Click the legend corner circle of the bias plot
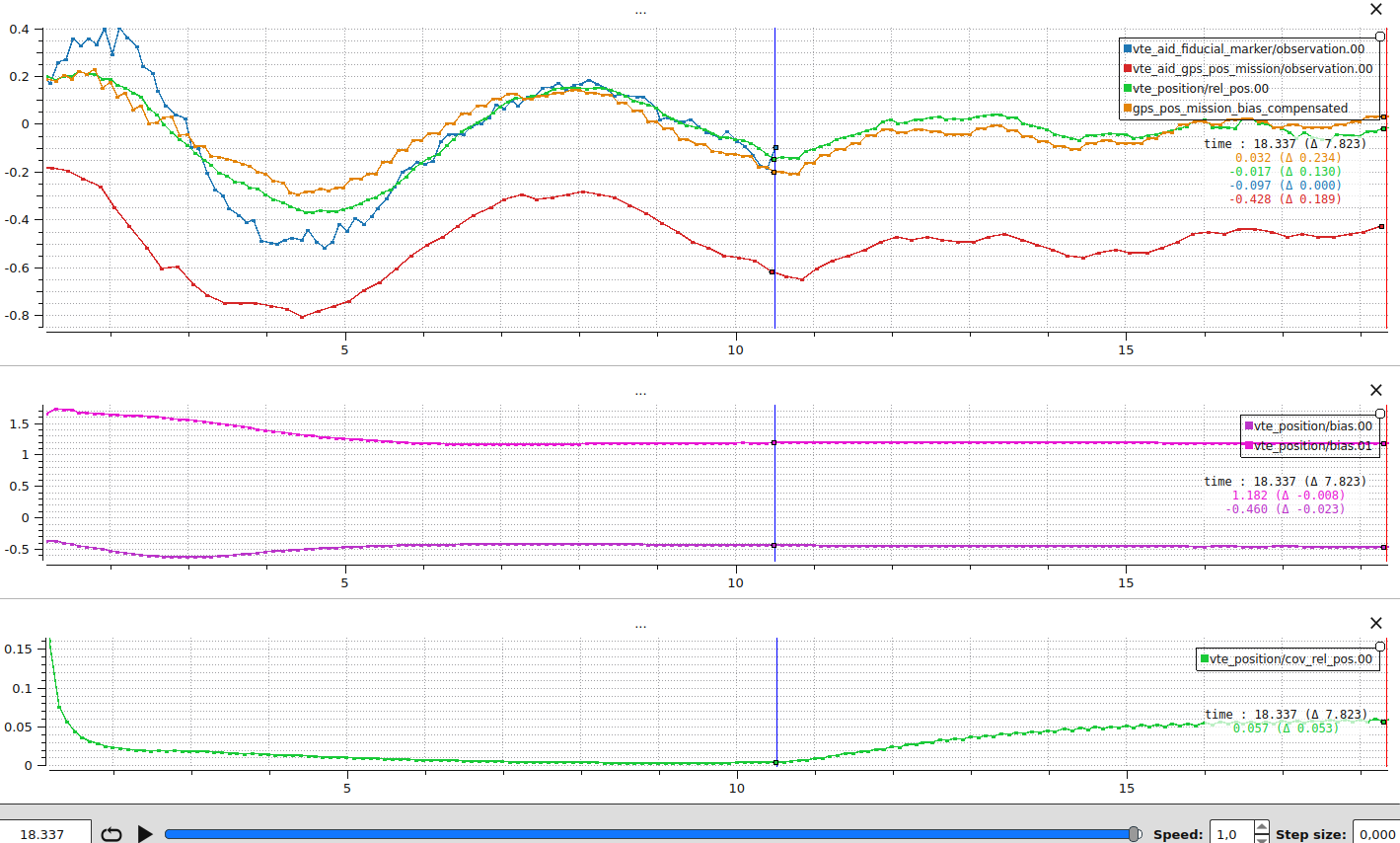This screenshot has height=843, width=1400. (1380, 414)
